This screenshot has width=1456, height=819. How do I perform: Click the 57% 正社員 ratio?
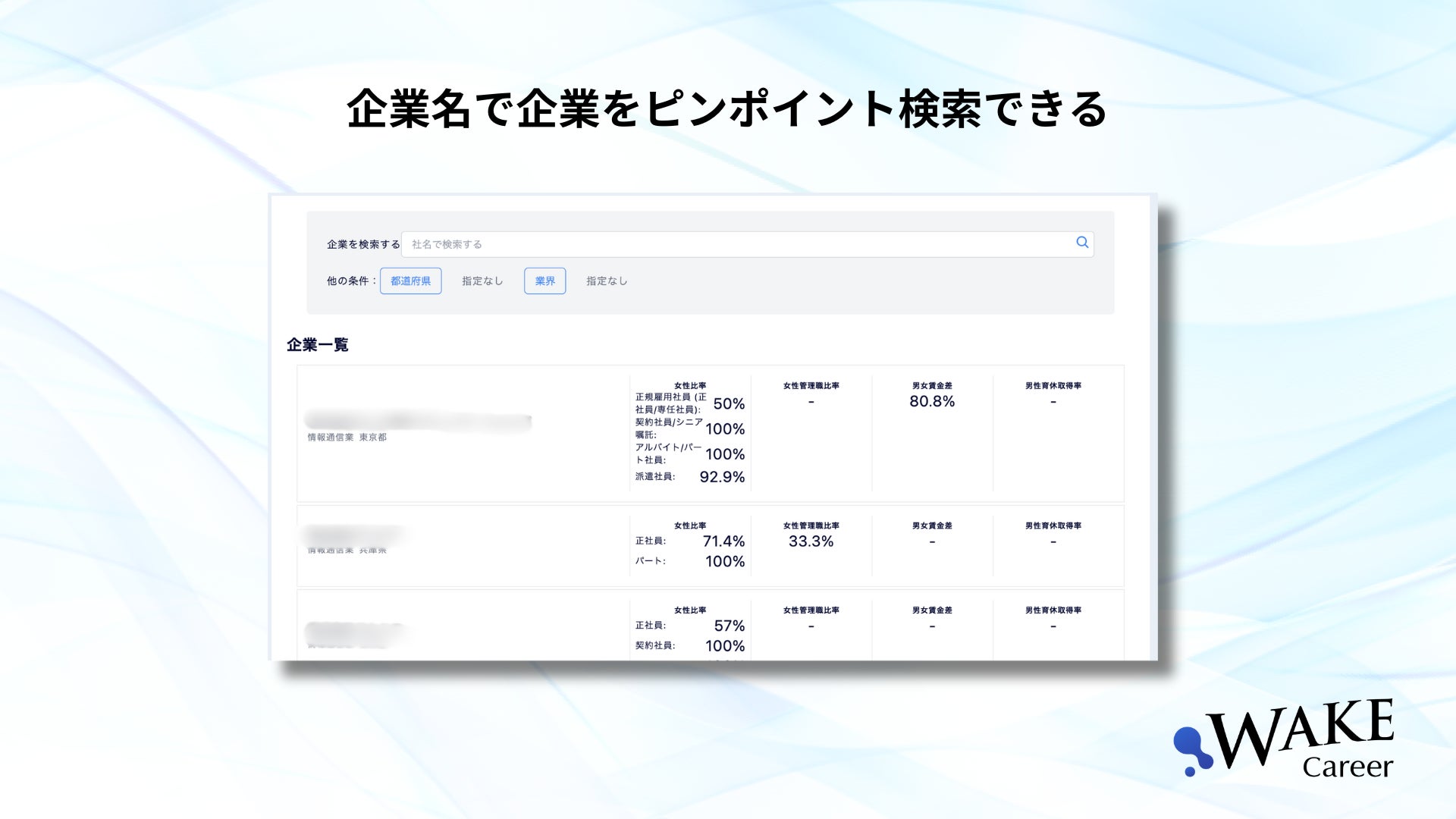click(729, 626)
